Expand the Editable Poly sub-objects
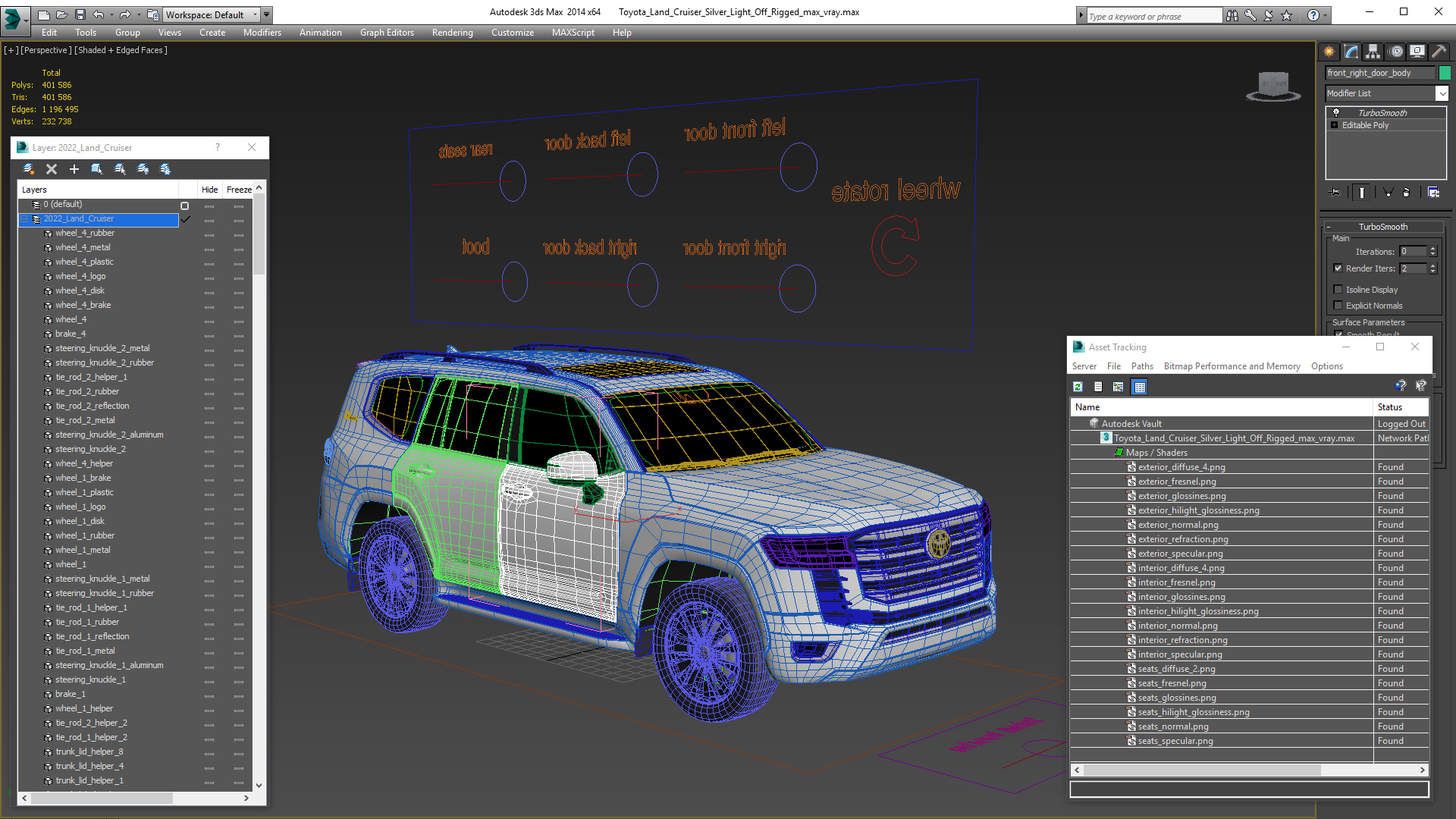This screenshot has width=1456, height=819. [x=1335, y=125]
